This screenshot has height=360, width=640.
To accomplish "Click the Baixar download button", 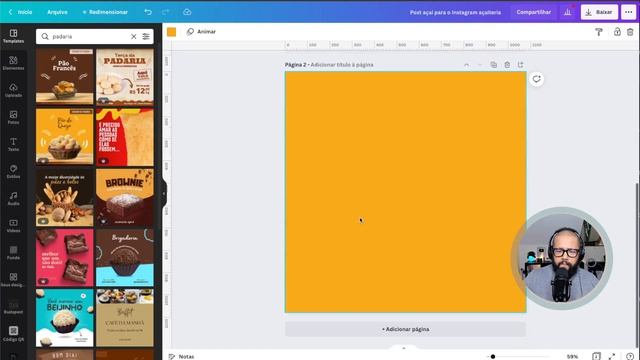I will (x=599, y=12).
